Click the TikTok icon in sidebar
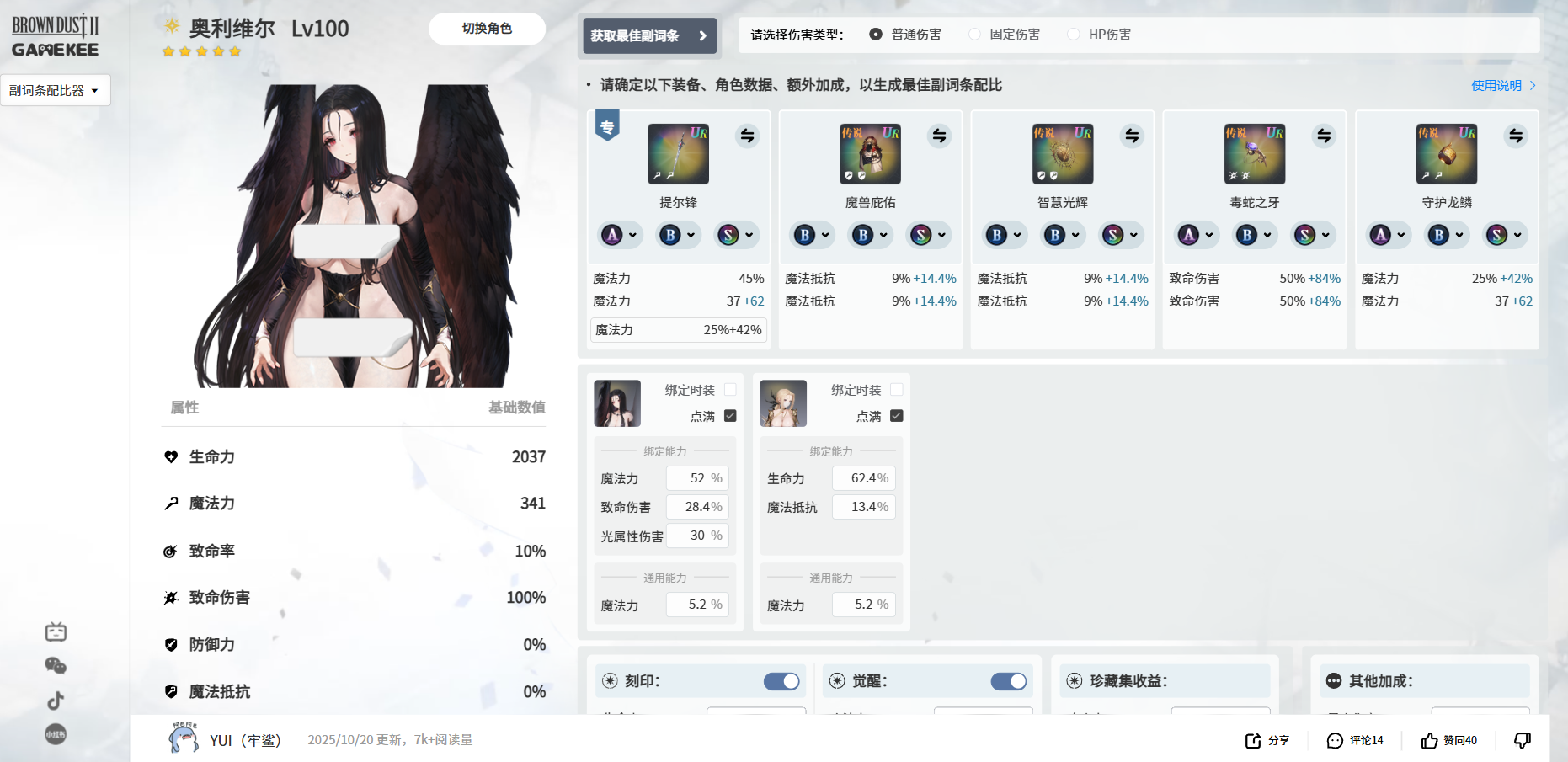1568x762 pixels. pyautogui.click(x=56, y=701)
